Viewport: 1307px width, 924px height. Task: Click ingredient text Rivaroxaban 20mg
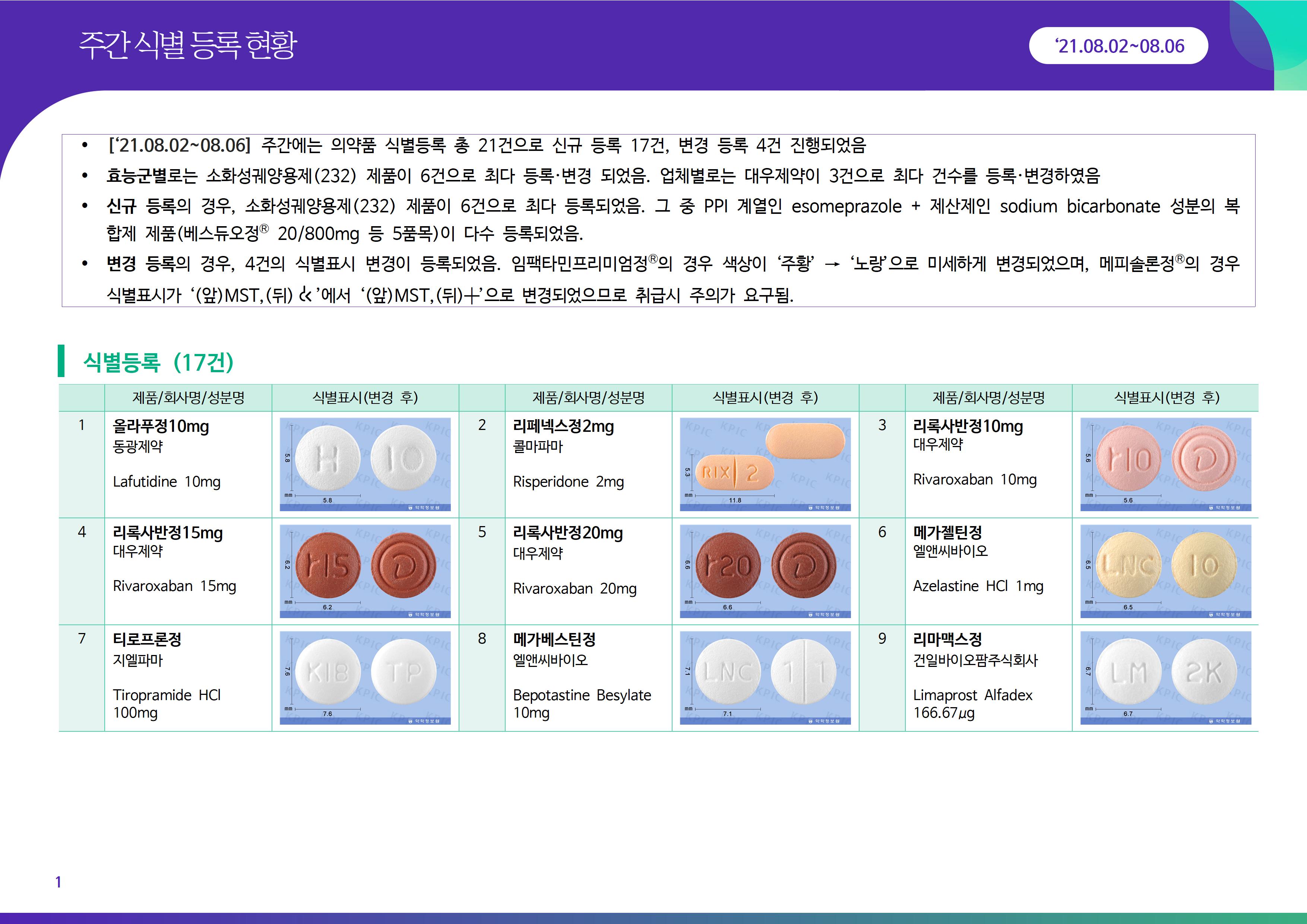(575, 589)
